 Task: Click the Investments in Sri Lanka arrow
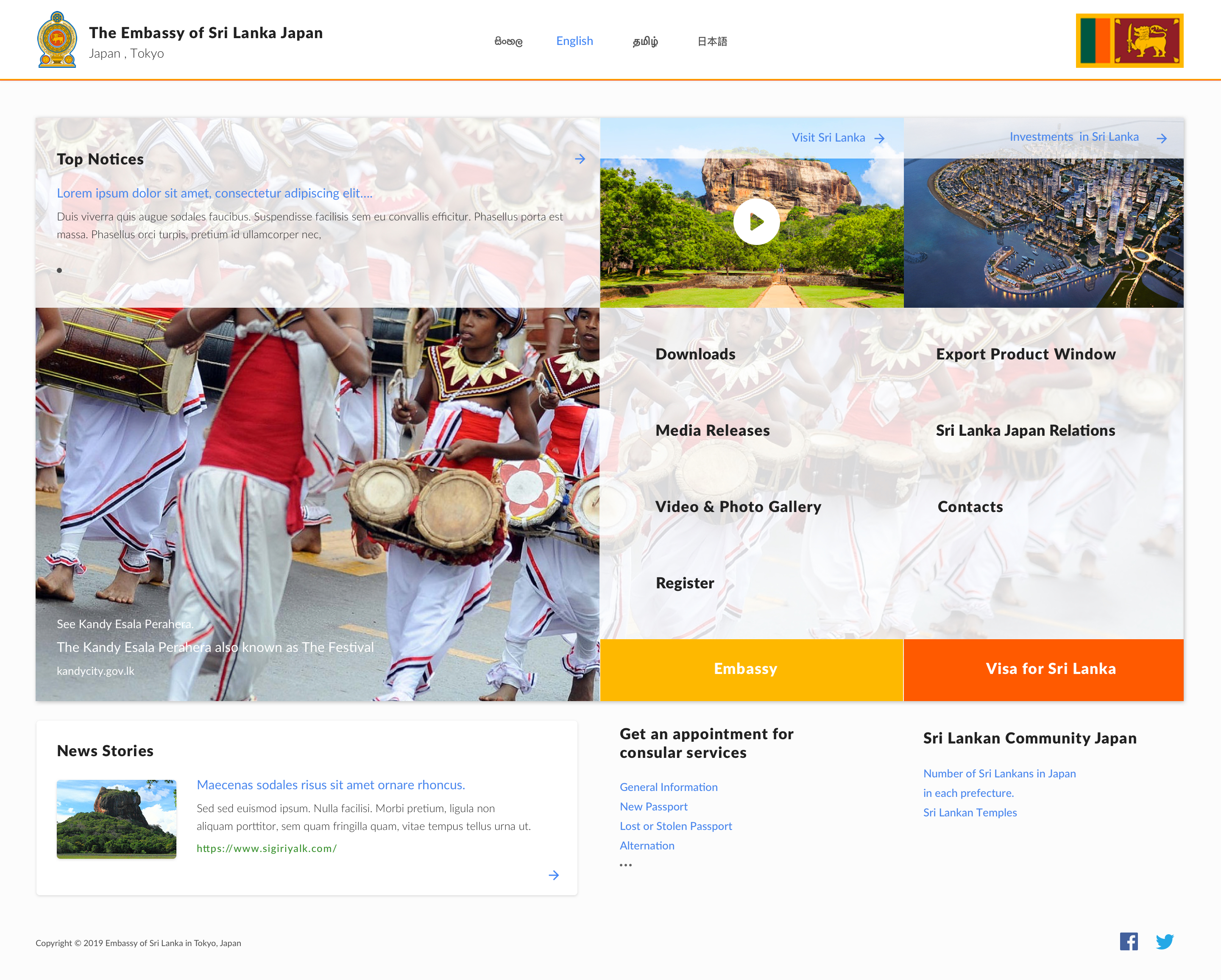[x=1162, y=138]
